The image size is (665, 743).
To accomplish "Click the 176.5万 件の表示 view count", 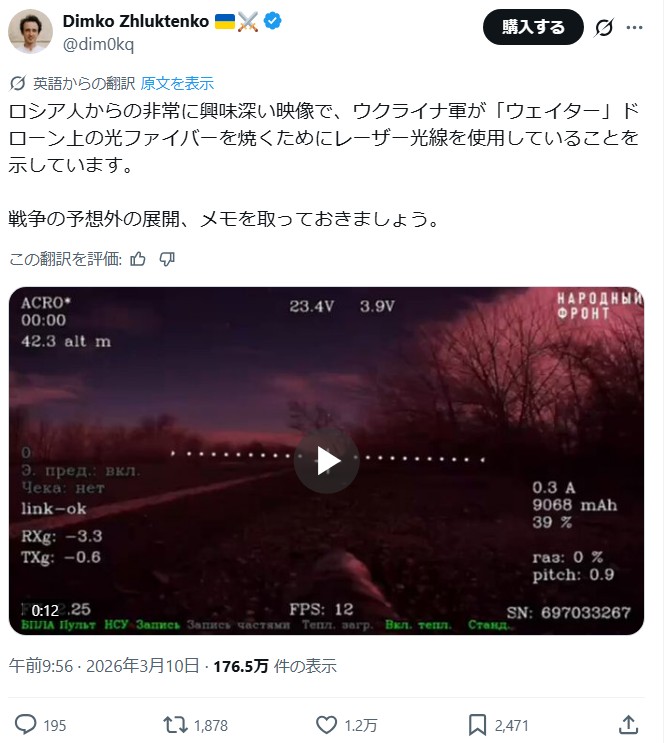I will click(x=275, y=666).
